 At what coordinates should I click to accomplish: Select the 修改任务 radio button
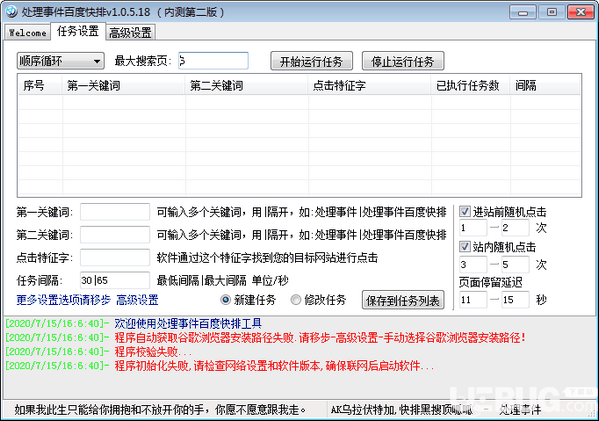tap(296, 300)
